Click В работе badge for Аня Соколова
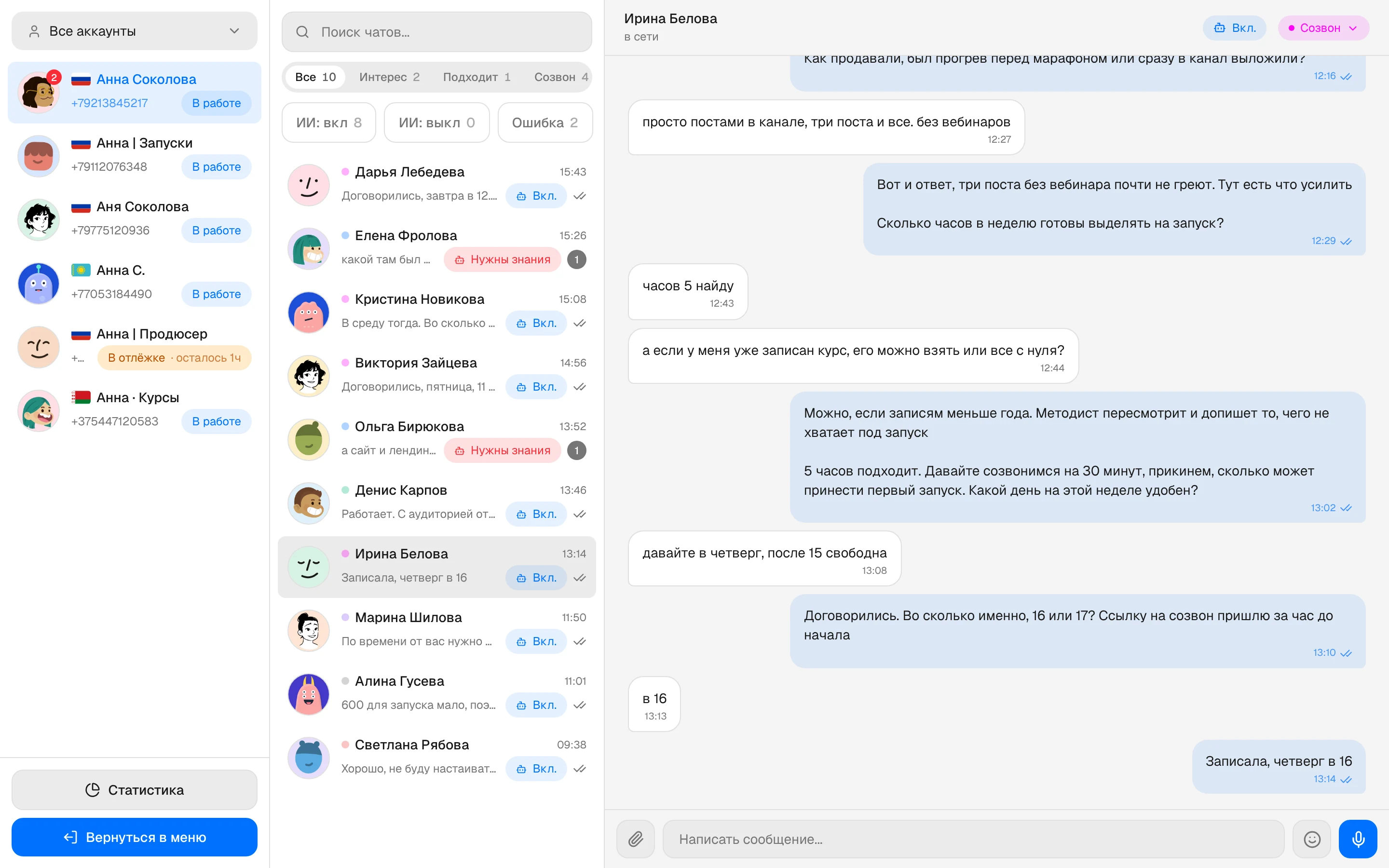1389x868 pixels. 217,230
